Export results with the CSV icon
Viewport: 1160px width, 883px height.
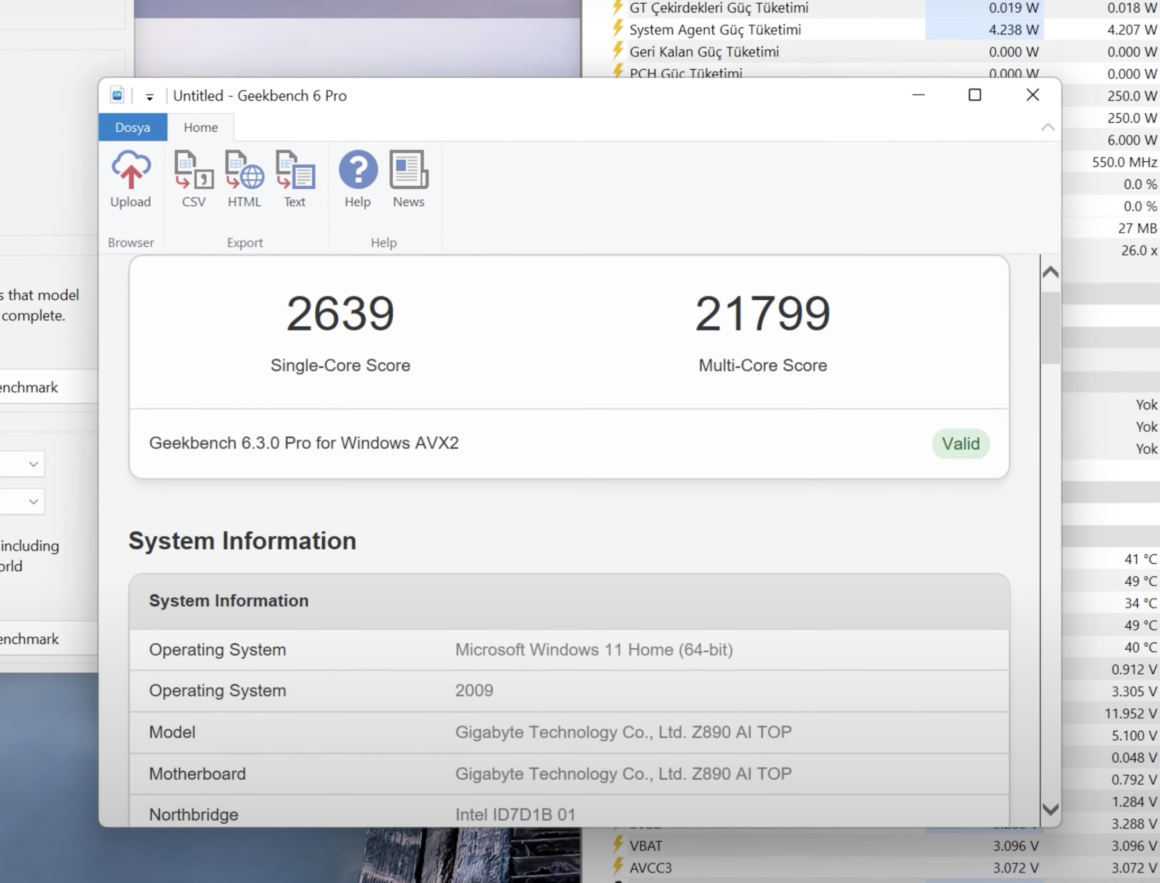coord(194,170)
